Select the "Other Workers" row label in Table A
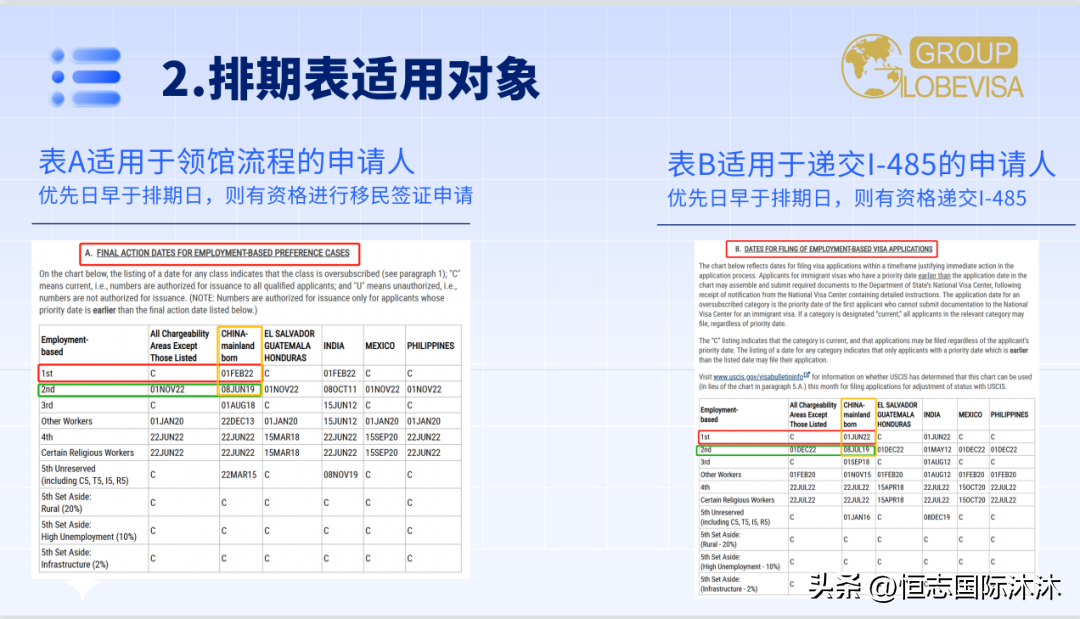Viewport: 1080px width, 619px height. (x=66, y=421)
